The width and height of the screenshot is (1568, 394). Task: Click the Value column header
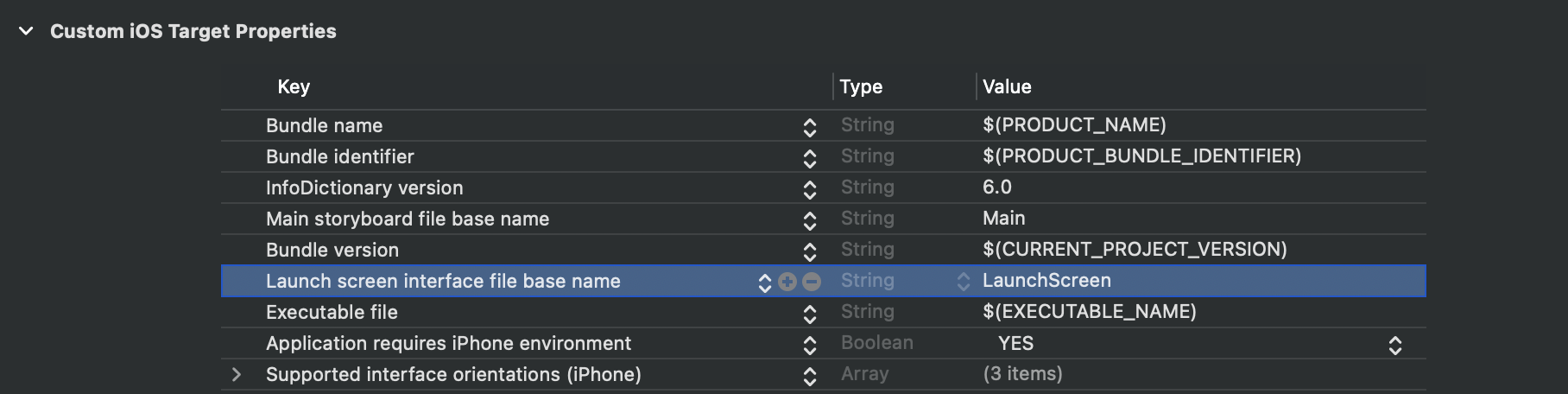pyautogui.click(x=1007, y=86)
